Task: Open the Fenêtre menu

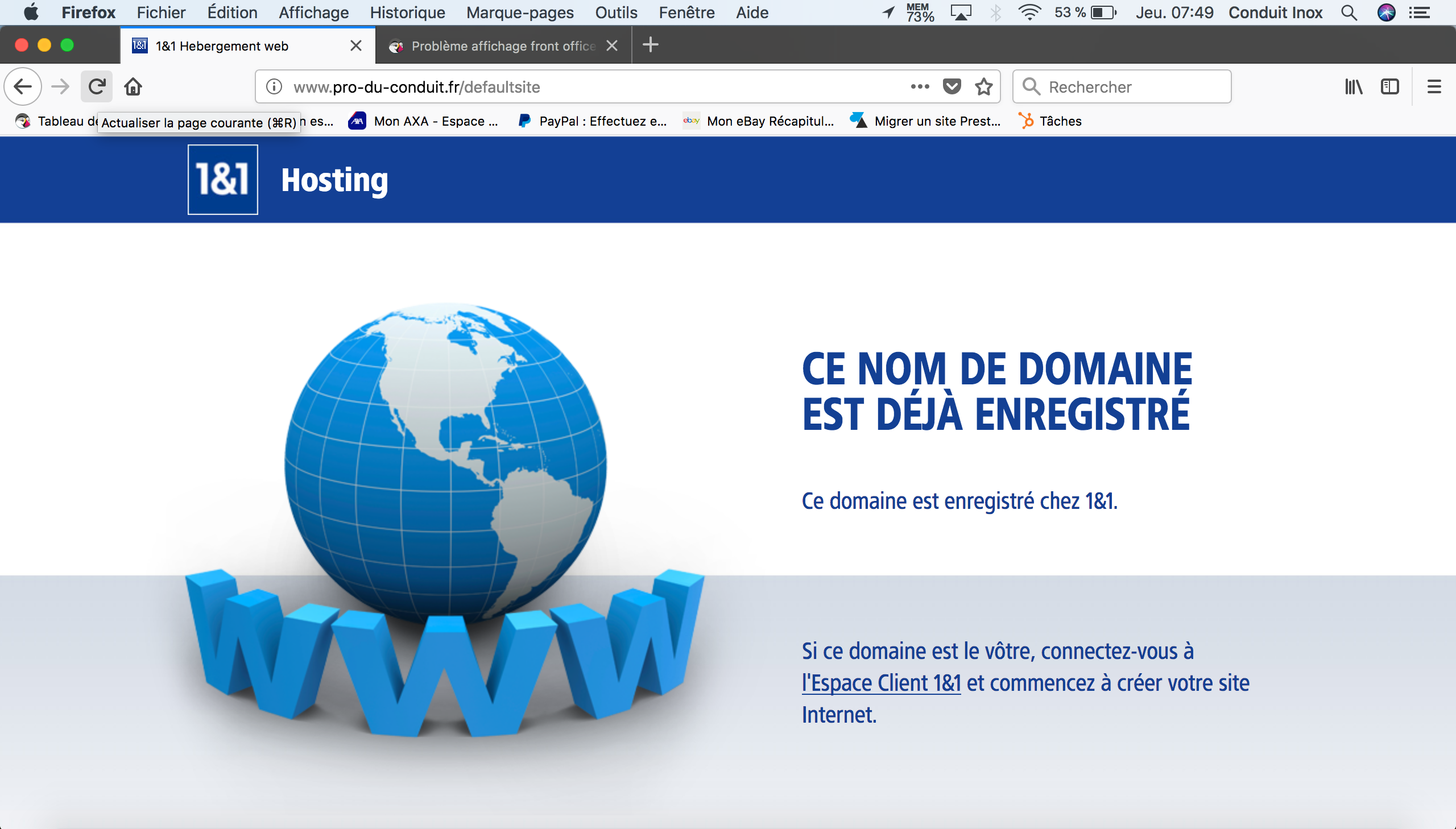Action: (686, 12)
